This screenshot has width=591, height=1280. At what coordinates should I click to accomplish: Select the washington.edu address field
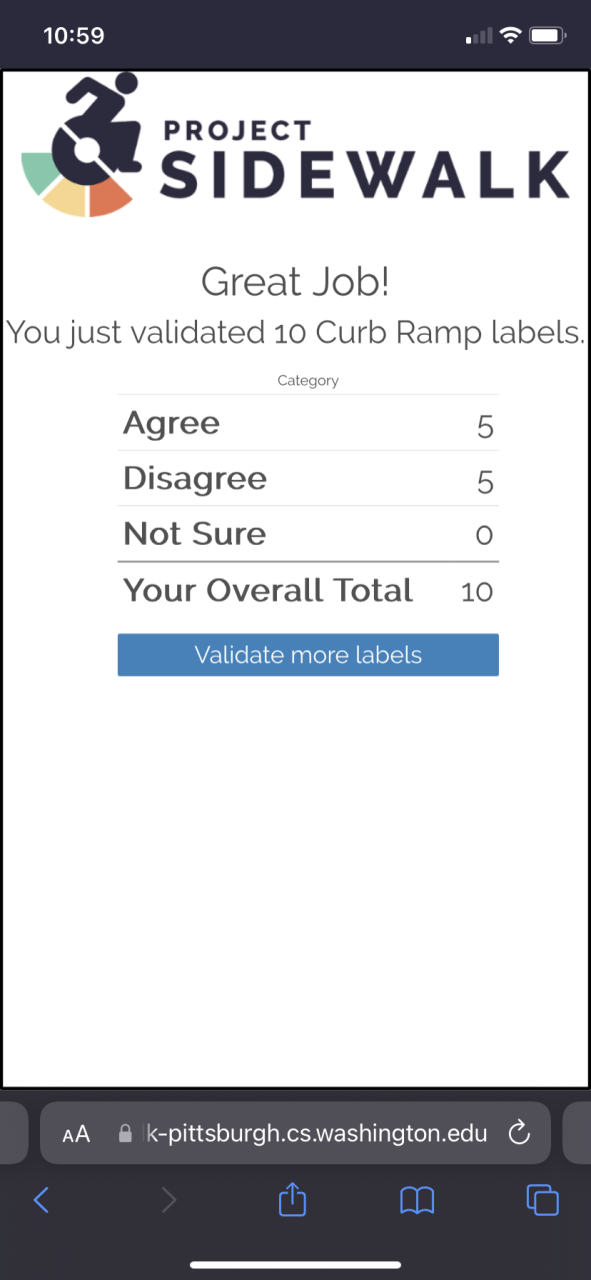coord(295,1133)
